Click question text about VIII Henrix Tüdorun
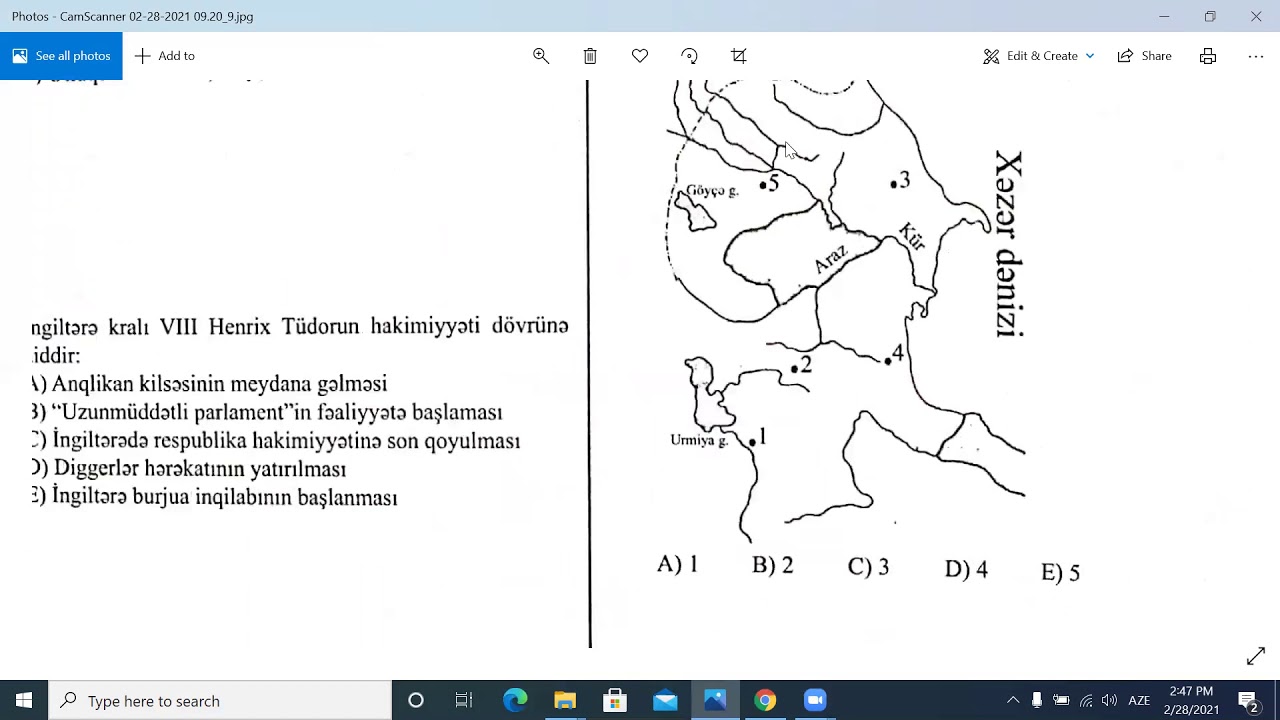 pyautogui.click(x=300, y=340)
